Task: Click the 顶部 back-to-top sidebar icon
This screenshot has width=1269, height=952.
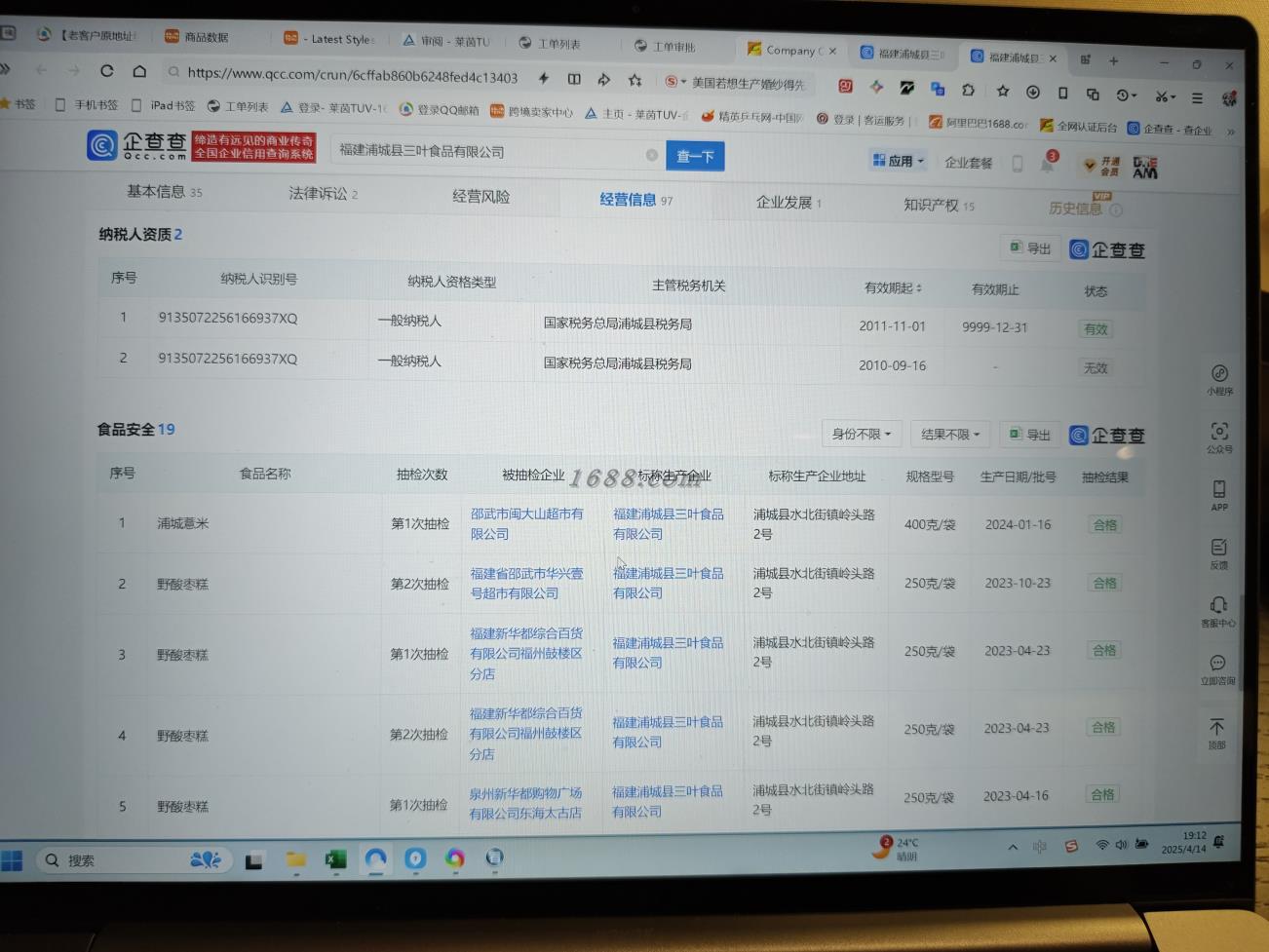Action: [1216, 733]
